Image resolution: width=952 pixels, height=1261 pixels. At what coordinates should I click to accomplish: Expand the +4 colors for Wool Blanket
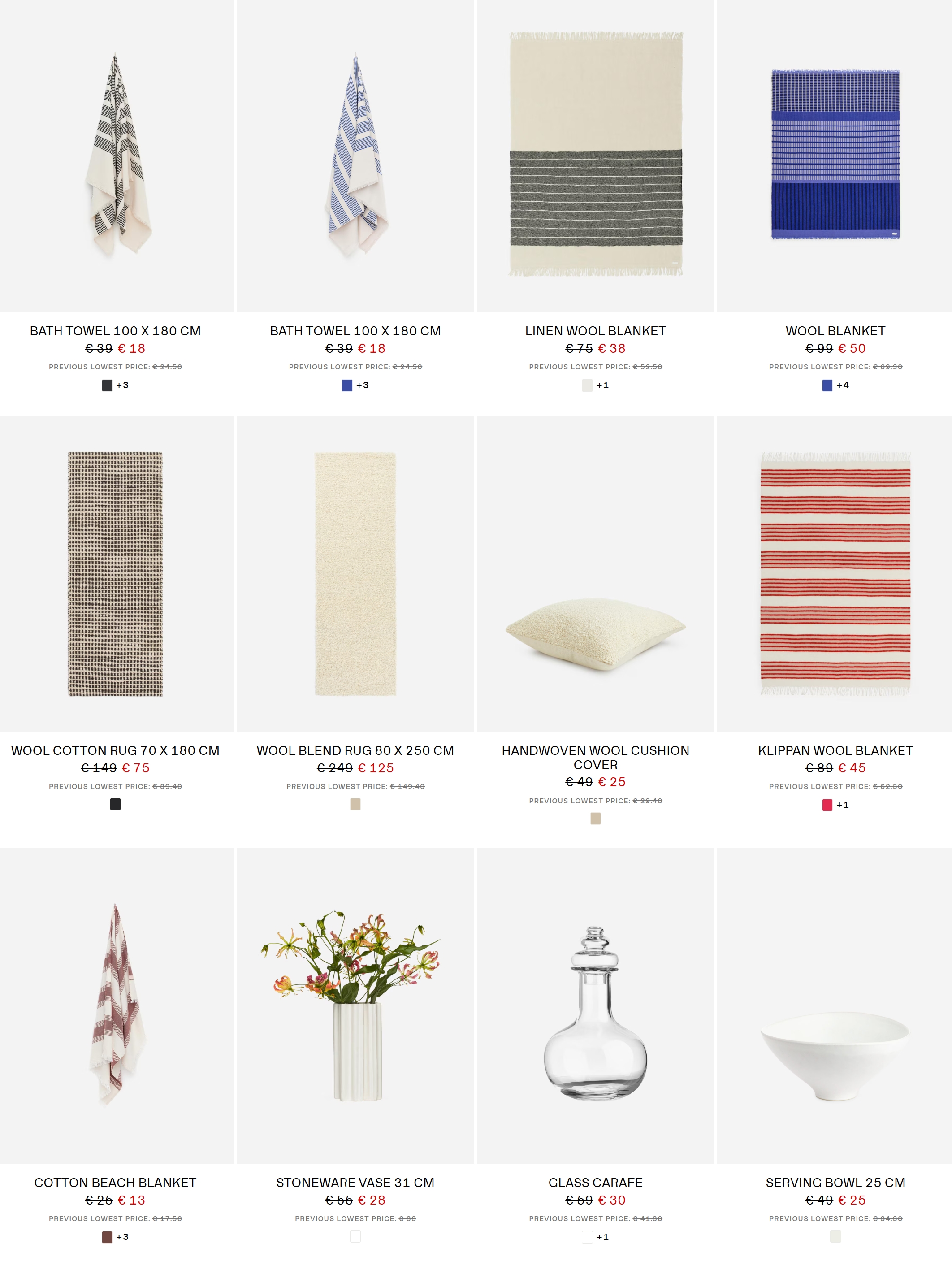click(x=843, y=386)
